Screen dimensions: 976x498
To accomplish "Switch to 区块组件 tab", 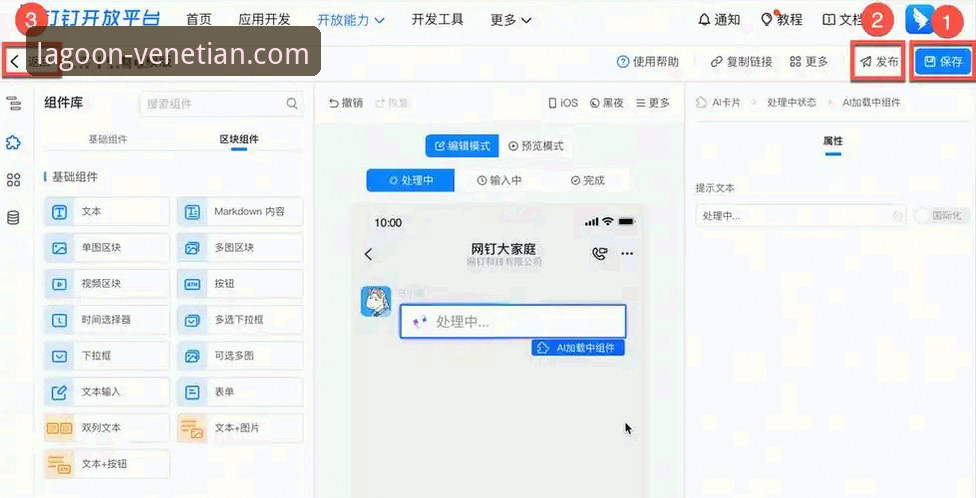I will click(239, 139).
